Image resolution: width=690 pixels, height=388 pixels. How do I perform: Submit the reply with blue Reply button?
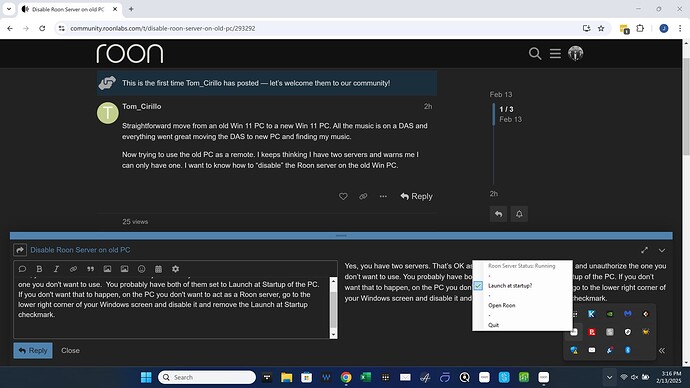click(33, 351)
